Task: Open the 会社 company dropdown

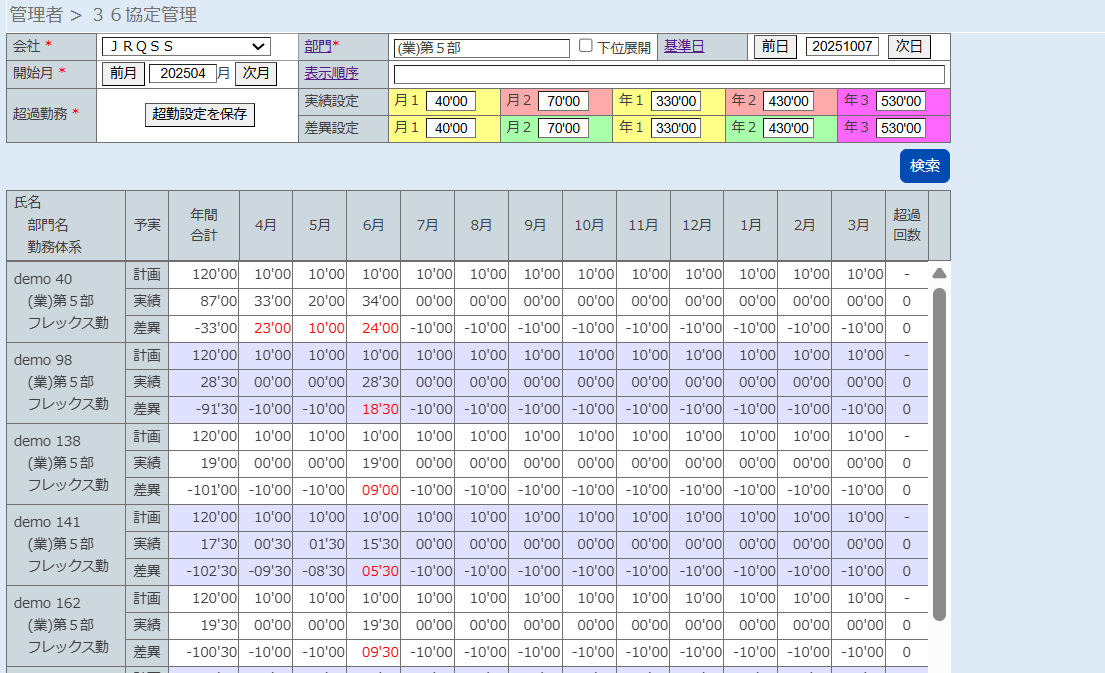Action: [x=186, y=47]
